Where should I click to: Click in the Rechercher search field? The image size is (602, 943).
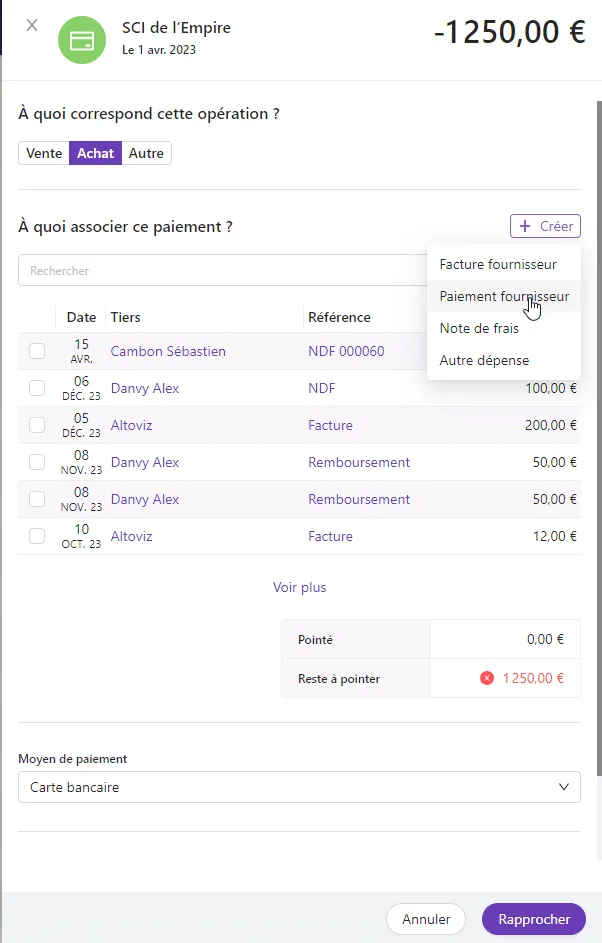click(223, 271)
